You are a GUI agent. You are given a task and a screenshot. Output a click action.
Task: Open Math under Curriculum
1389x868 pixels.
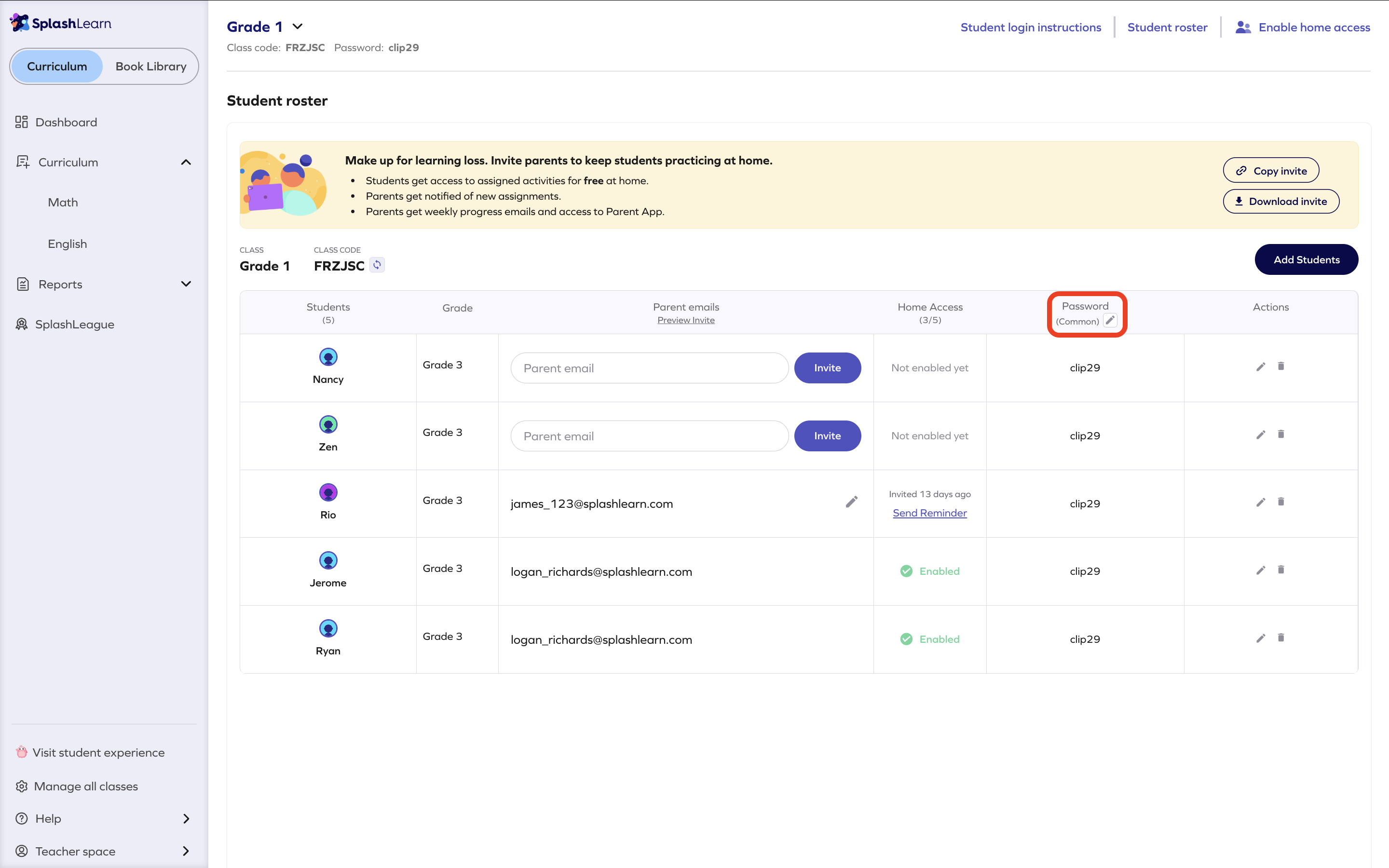coord(63,202)
